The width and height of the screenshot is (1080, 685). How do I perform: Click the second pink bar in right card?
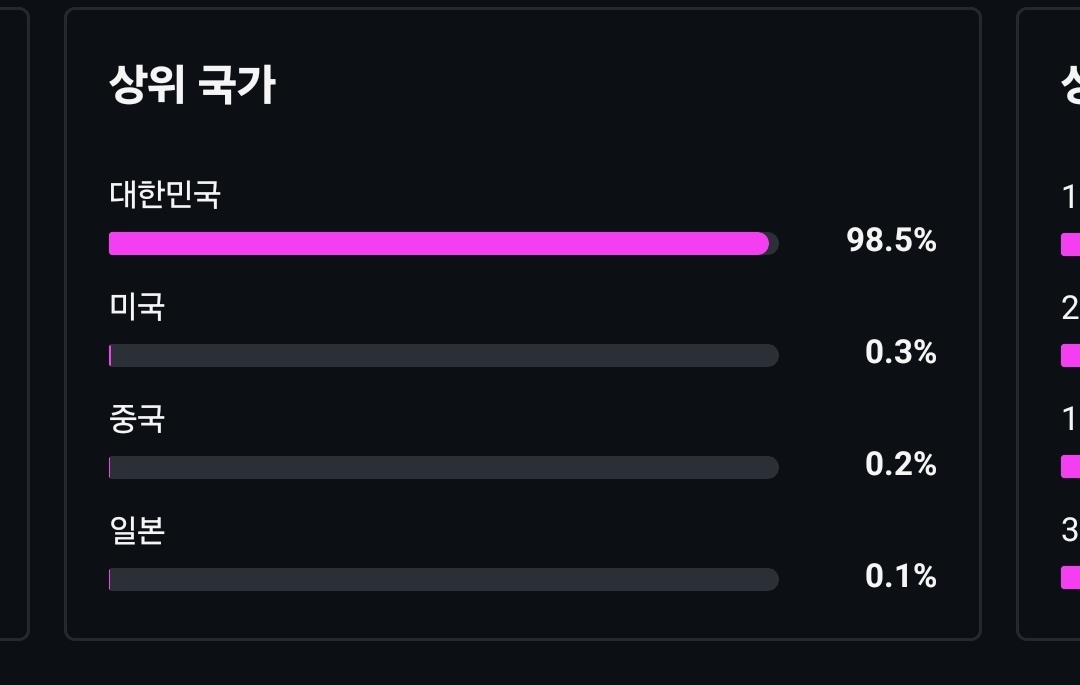[x=1070, y=356]
